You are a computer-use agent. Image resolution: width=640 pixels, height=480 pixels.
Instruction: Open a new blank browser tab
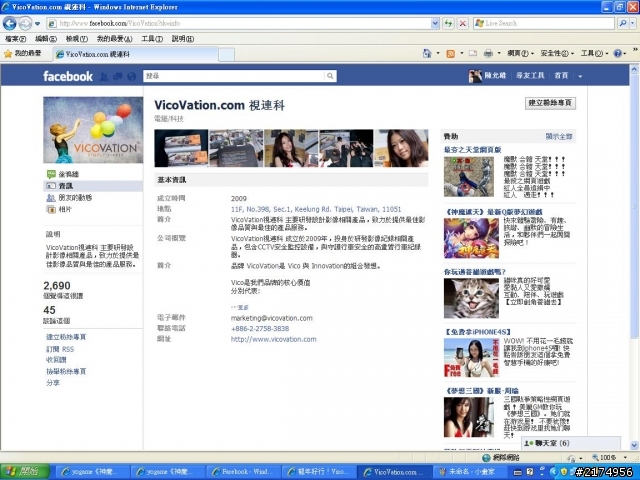[227, 54]
